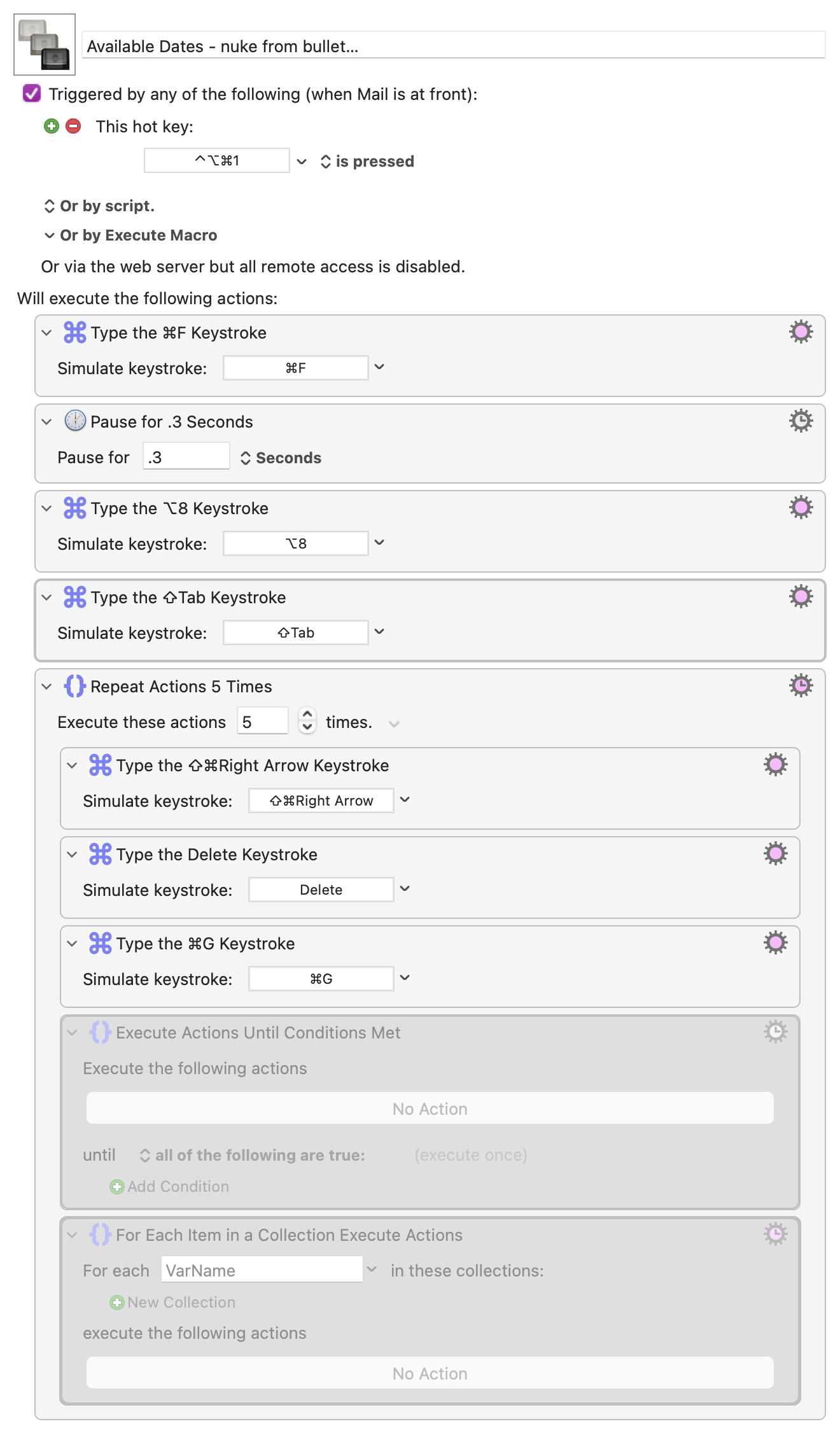
Task: Open gear menu for ⌘G Keystroke action
Action: [776, 942]
